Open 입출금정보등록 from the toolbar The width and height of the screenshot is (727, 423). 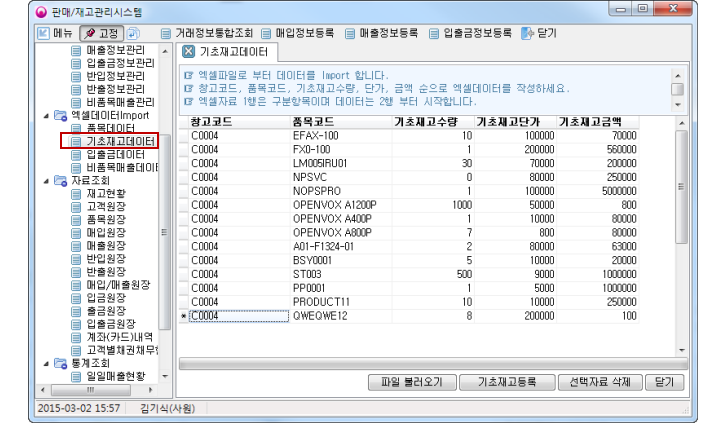pyautogui.click(x=470, y=33)
